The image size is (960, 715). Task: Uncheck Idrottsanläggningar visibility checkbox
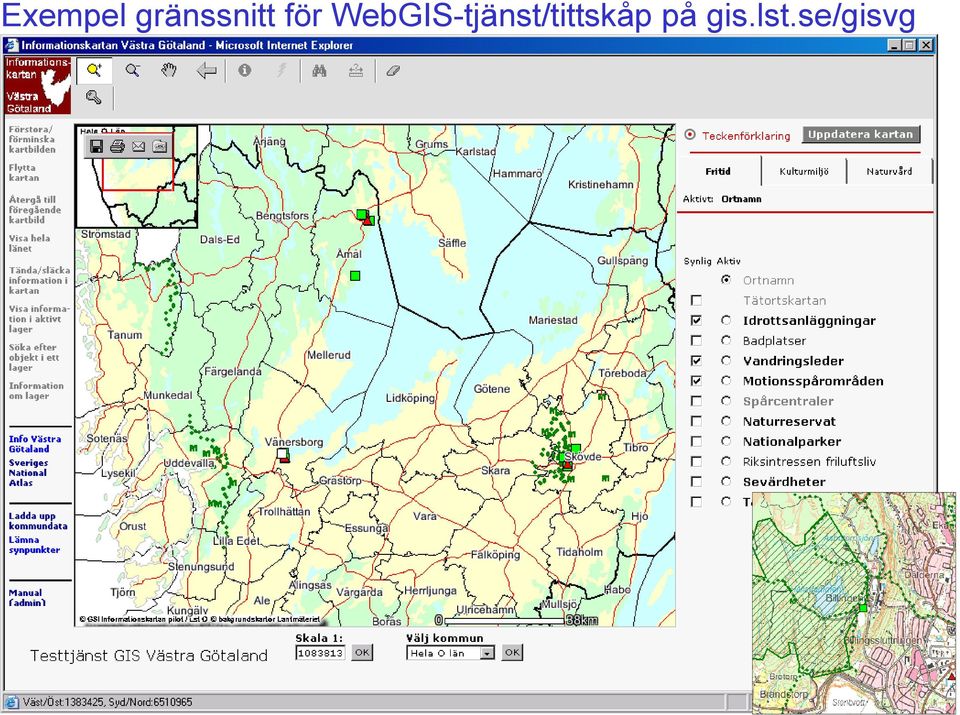696,320
